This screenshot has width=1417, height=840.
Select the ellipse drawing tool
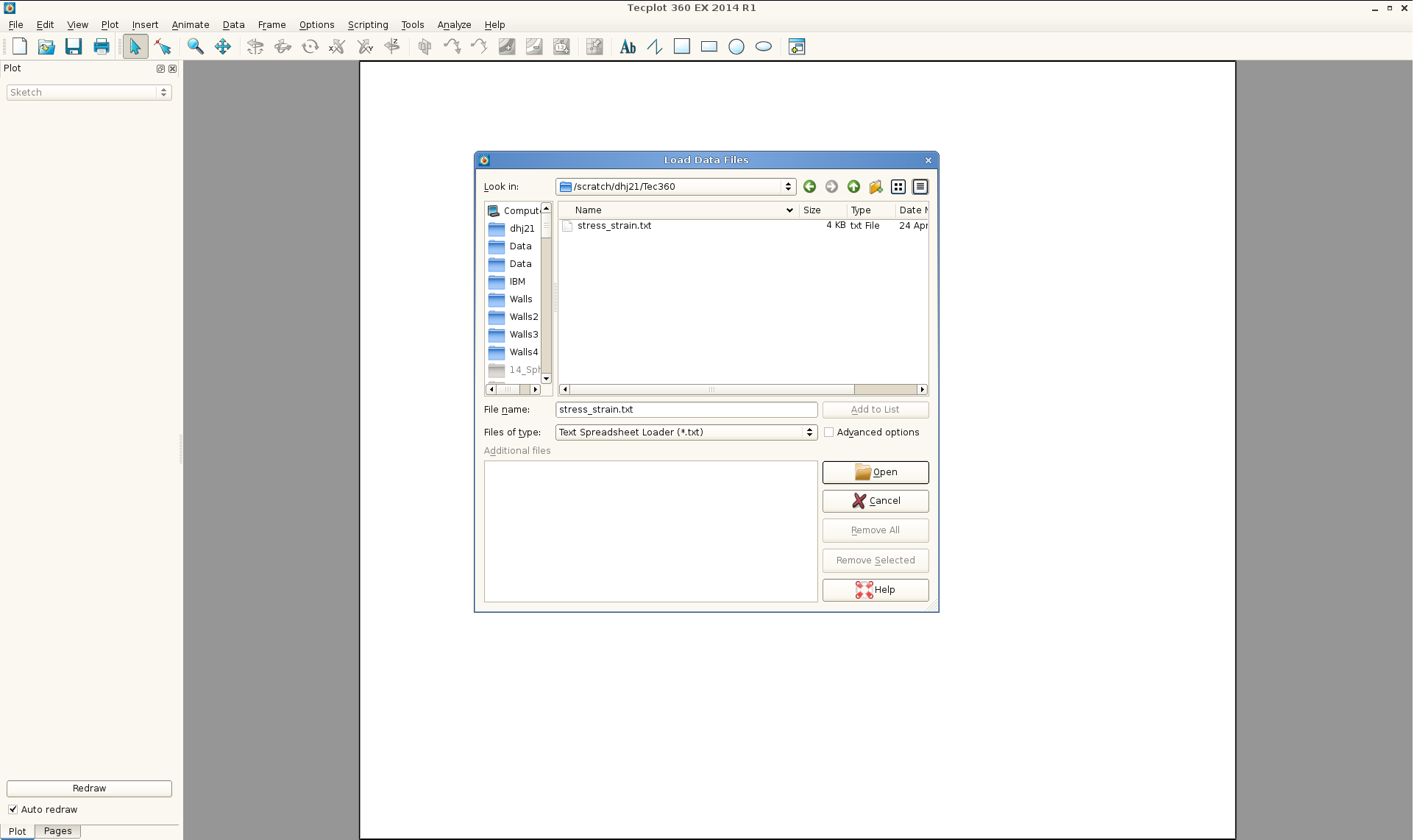tap(764, 47)
